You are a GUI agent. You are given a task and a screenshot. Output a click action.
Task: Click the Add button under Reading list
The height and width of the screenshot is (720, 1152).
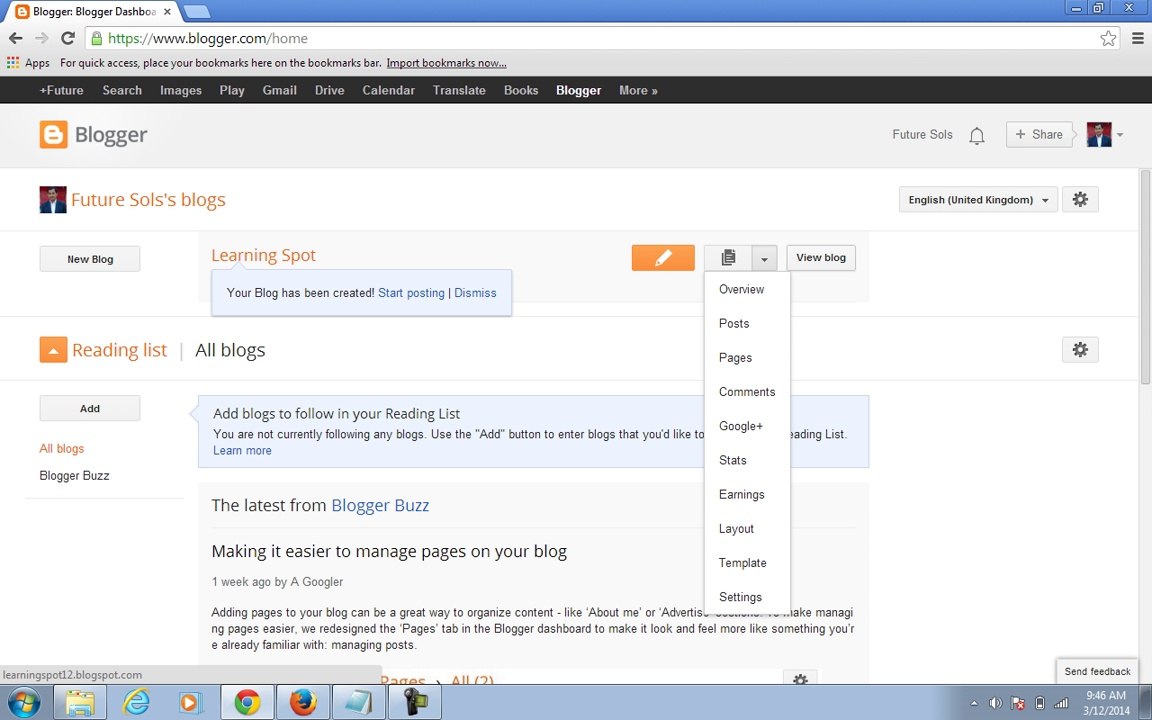click(90, 408)
